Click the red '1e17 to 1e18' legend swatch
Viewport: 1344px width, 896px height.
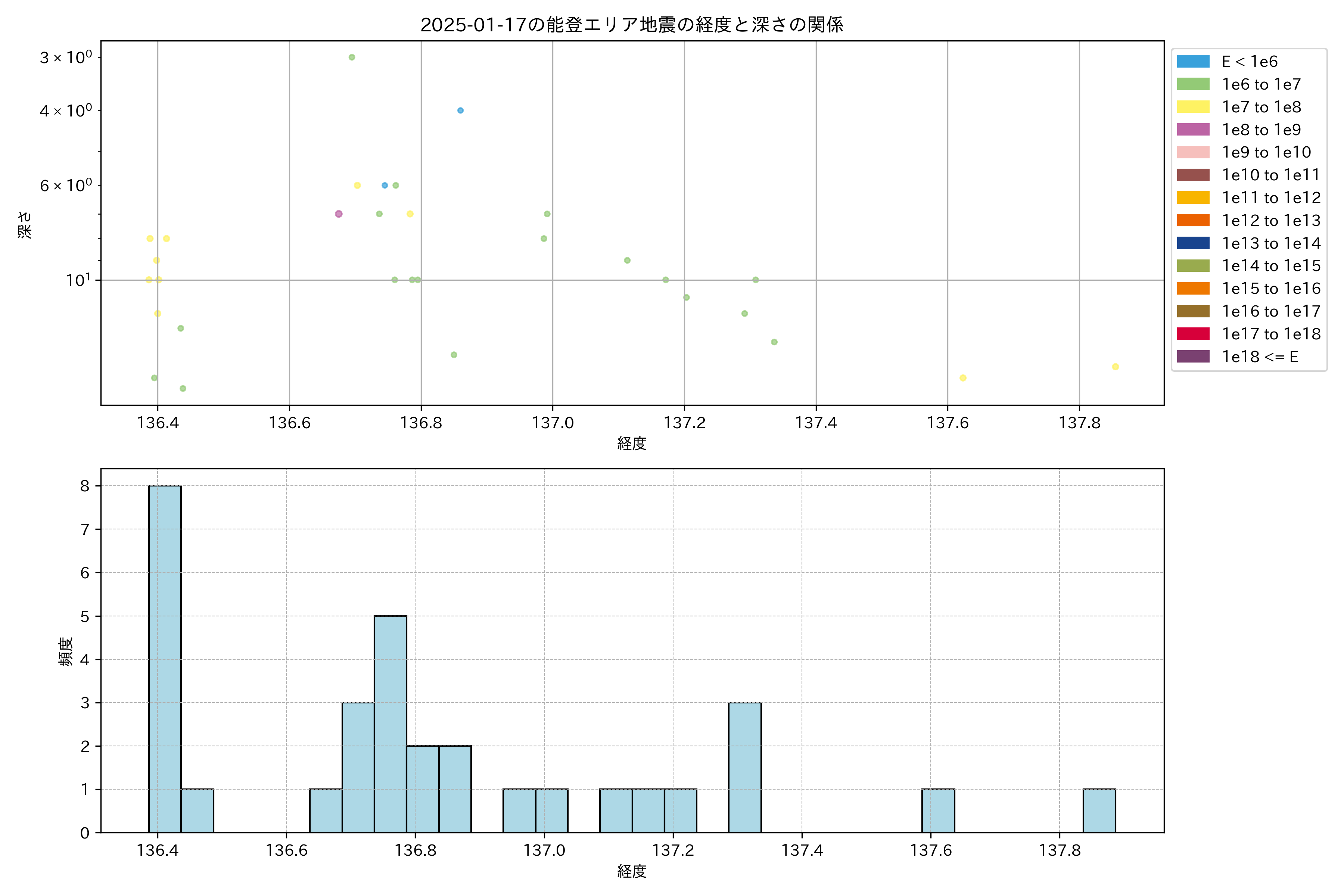coord(1192,334)
